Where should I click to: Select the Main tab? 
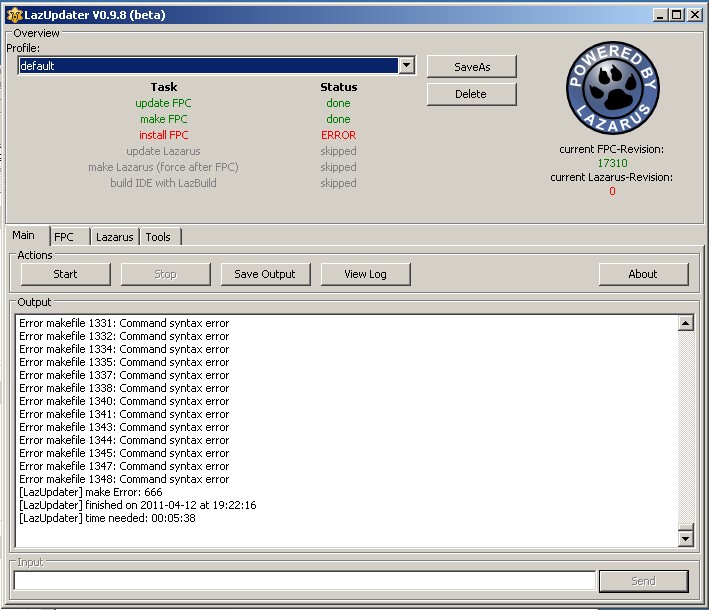coord(23,236)
